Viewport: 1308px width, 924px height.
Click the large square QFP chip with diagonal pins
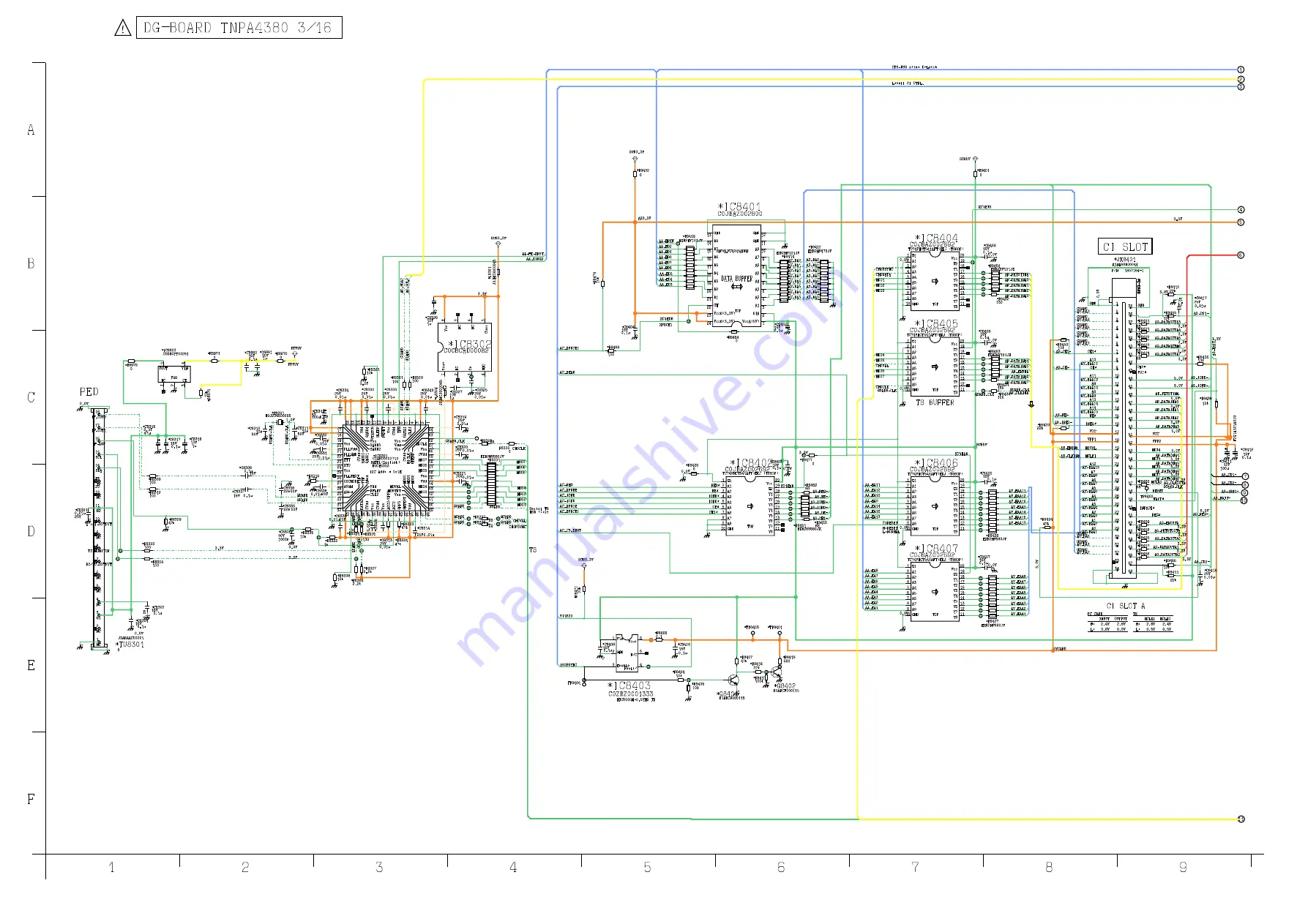(x=385, y=468)
